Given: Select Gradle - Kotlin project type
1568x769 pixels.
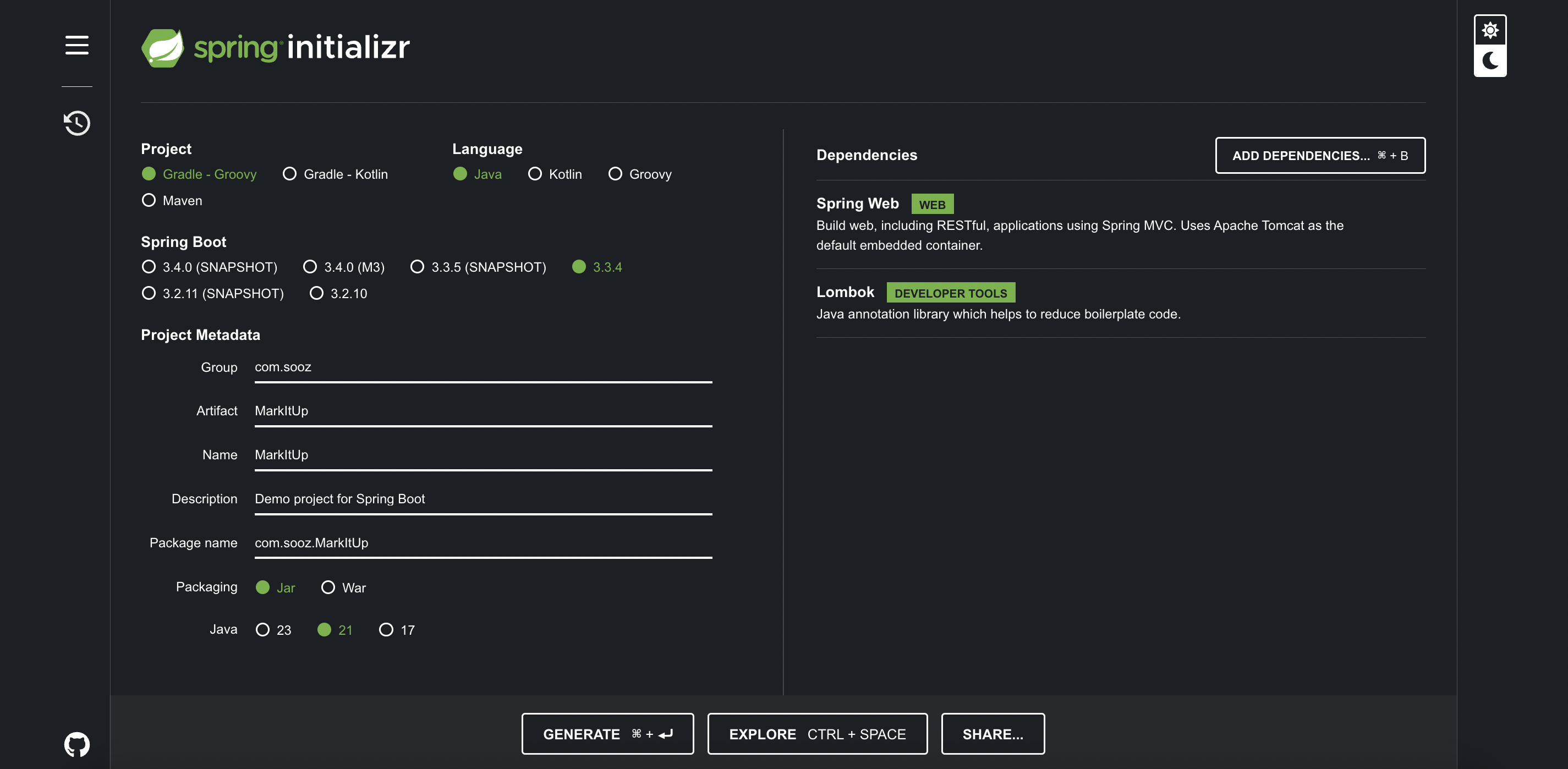Looking at the screenshot, I should pyautogui.click(x=336, y=174).
